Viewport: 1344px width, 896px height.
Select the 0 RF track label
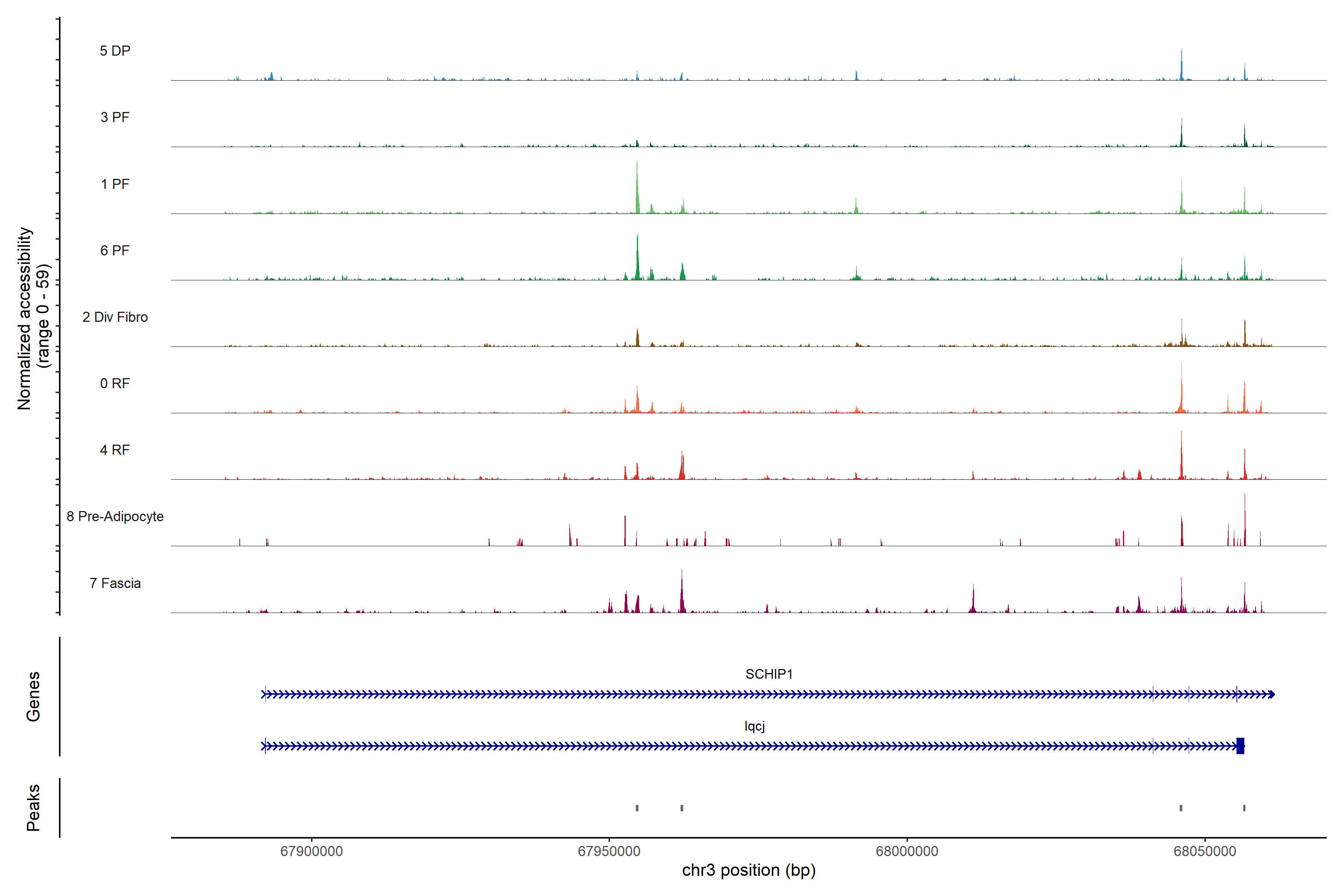pyautogui.click(x=115, y=383)
